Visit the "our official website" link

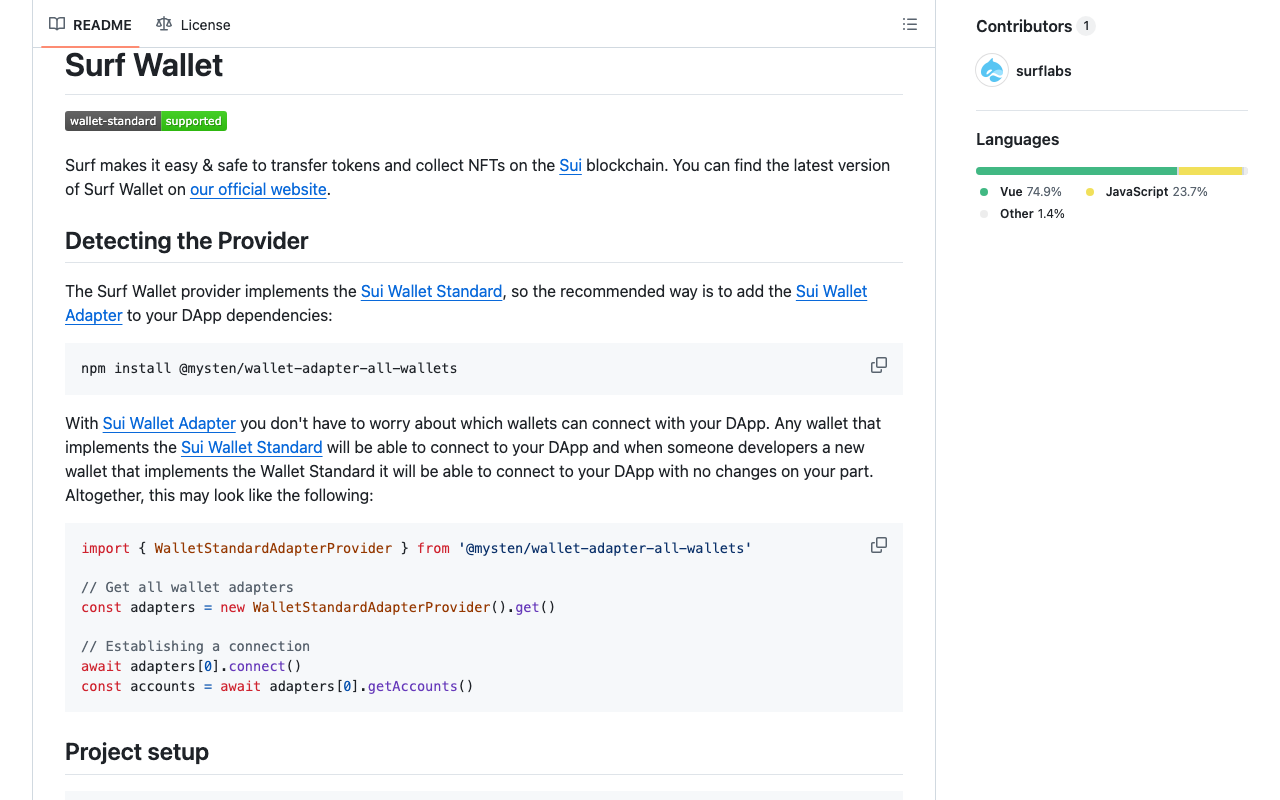pos(258,189)
